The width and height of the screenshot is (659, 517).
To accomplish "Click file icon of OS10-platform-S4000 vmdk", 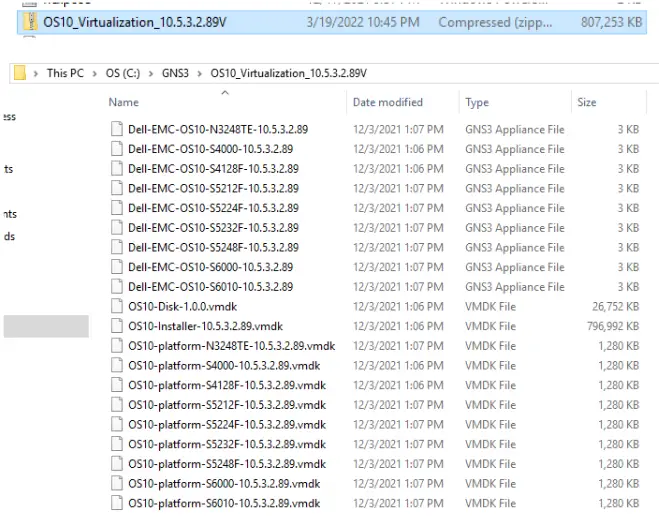I will [x=117, y=365].
